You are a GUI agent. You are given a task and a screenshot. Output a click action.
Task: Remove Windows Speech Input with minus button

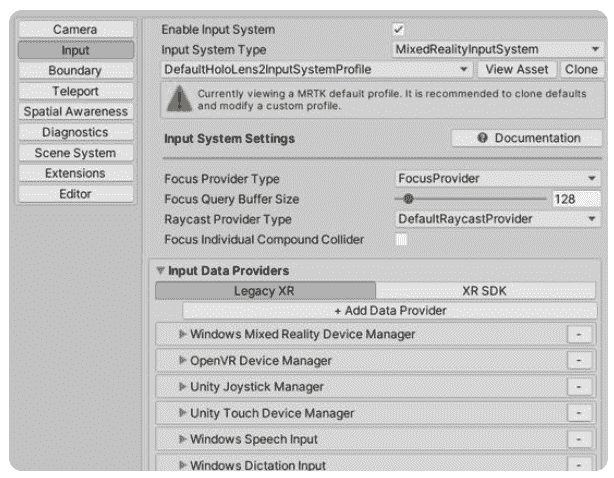579,439
